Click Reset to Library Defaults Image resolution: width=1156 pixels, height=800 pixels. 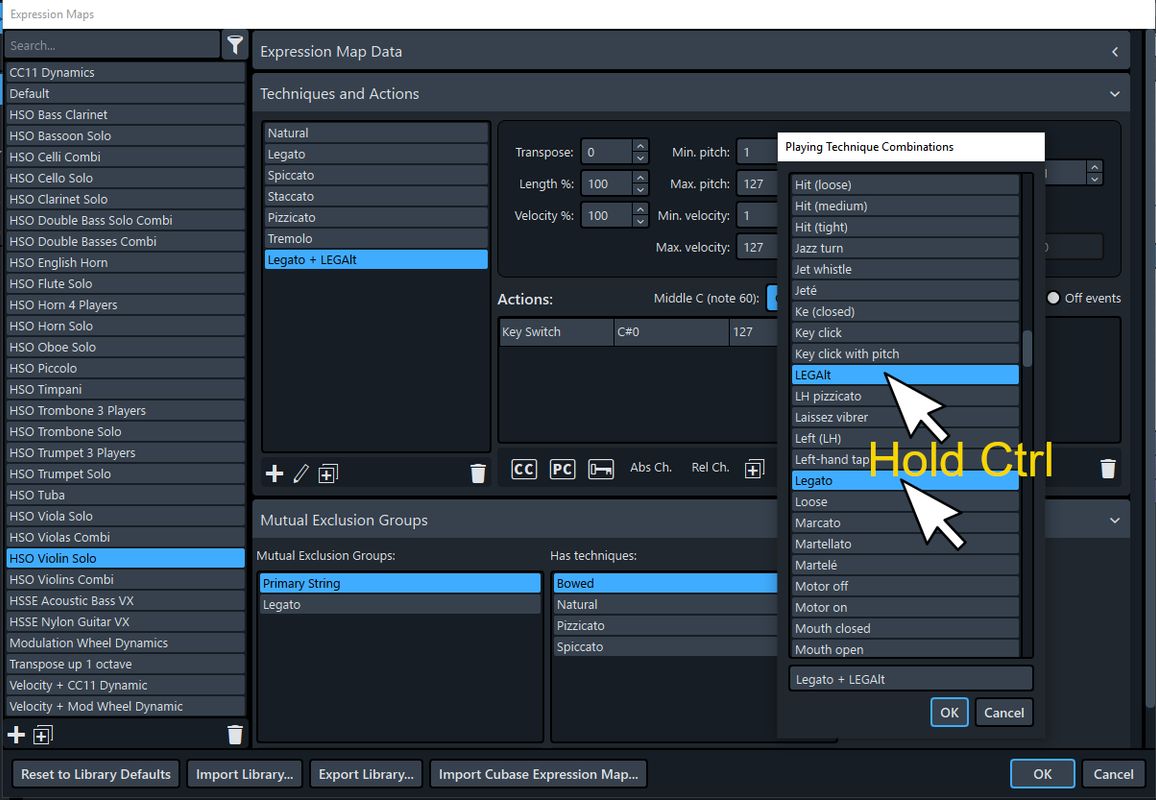[x=96, y=774]
